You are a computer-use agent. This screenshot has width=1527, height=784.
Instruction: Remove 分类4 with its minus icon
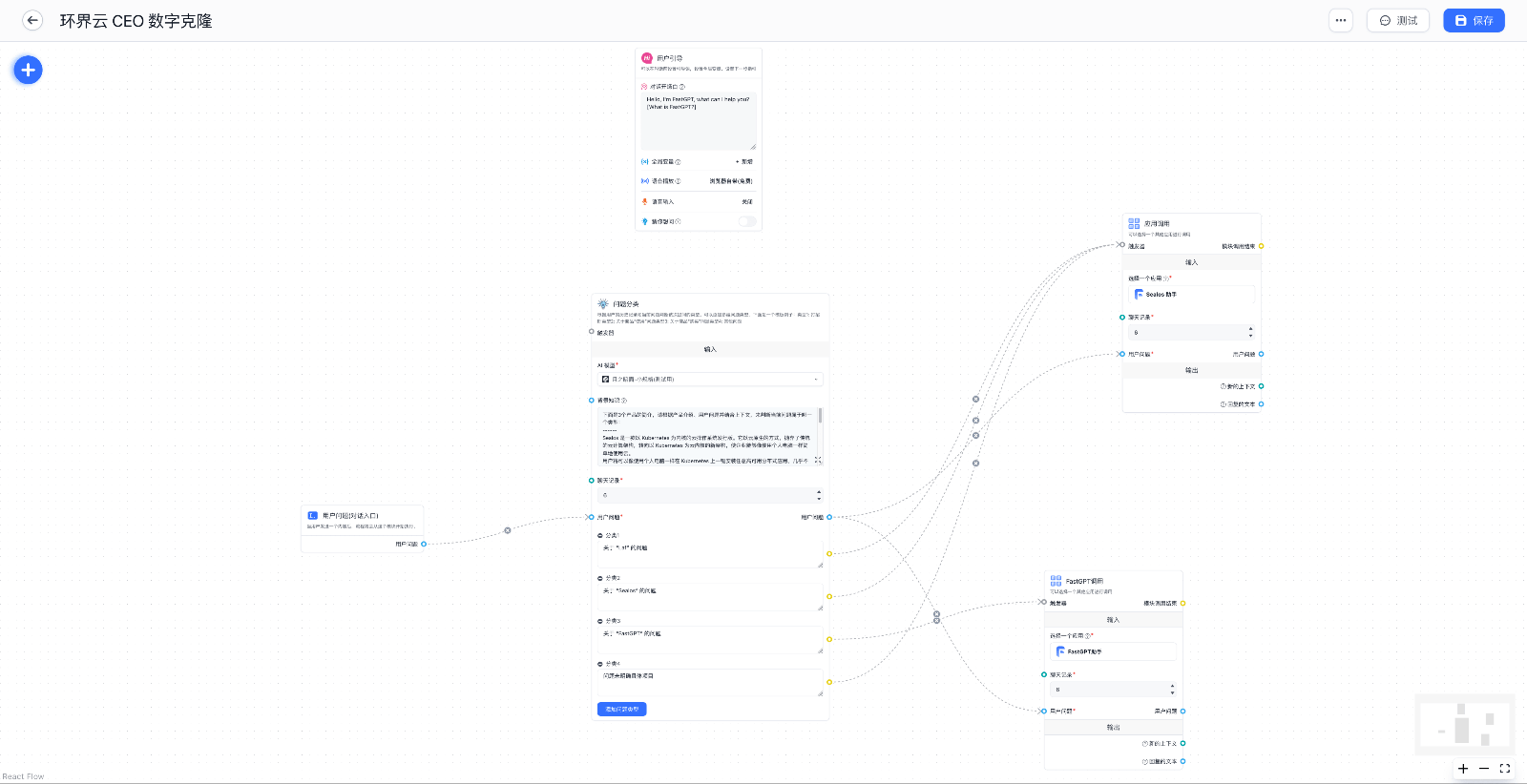600,664
